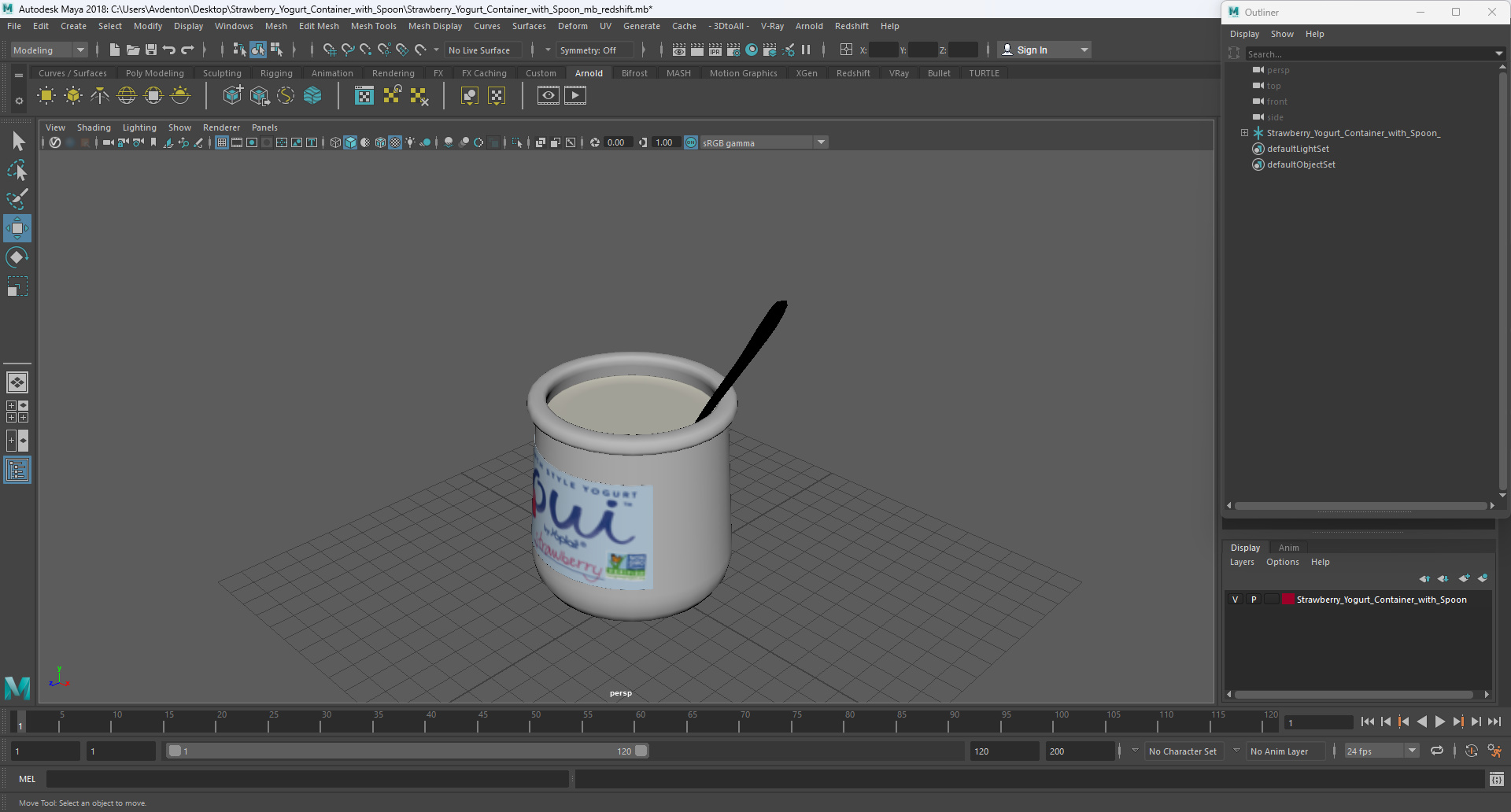Image resolution: width=1511 pixels, height=812 pixels.
Task: Go to start of playback range
Action: (1367, 722)
